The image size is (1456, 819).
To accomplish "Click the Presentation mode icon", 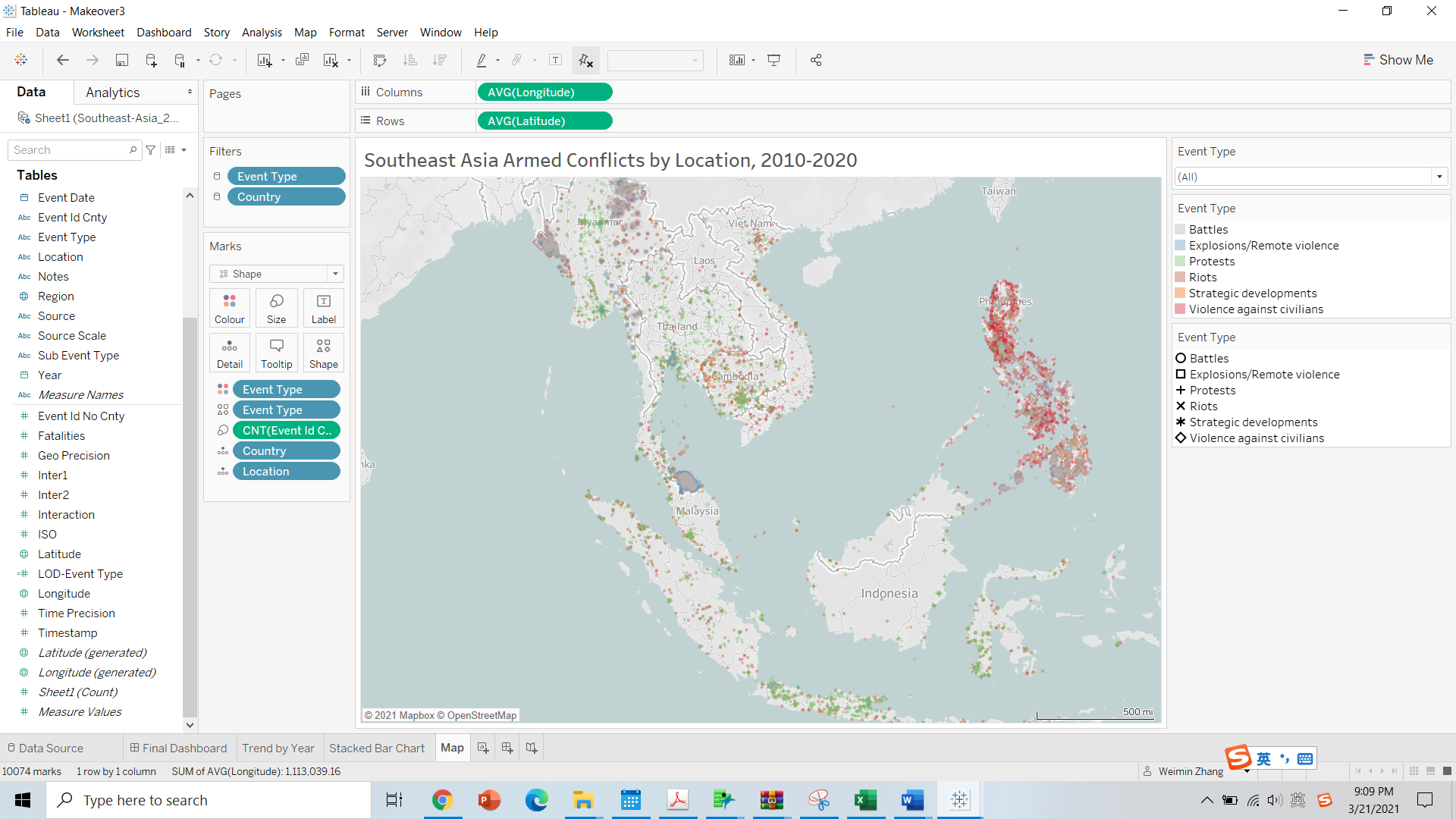I will pyautogui.click(x=774, y=60).
